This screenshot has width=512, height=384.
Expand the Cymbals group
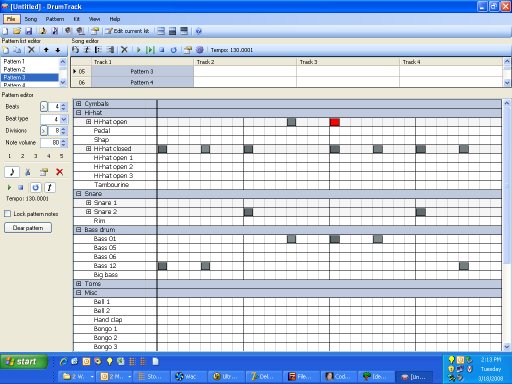click(x=79, y=104)
